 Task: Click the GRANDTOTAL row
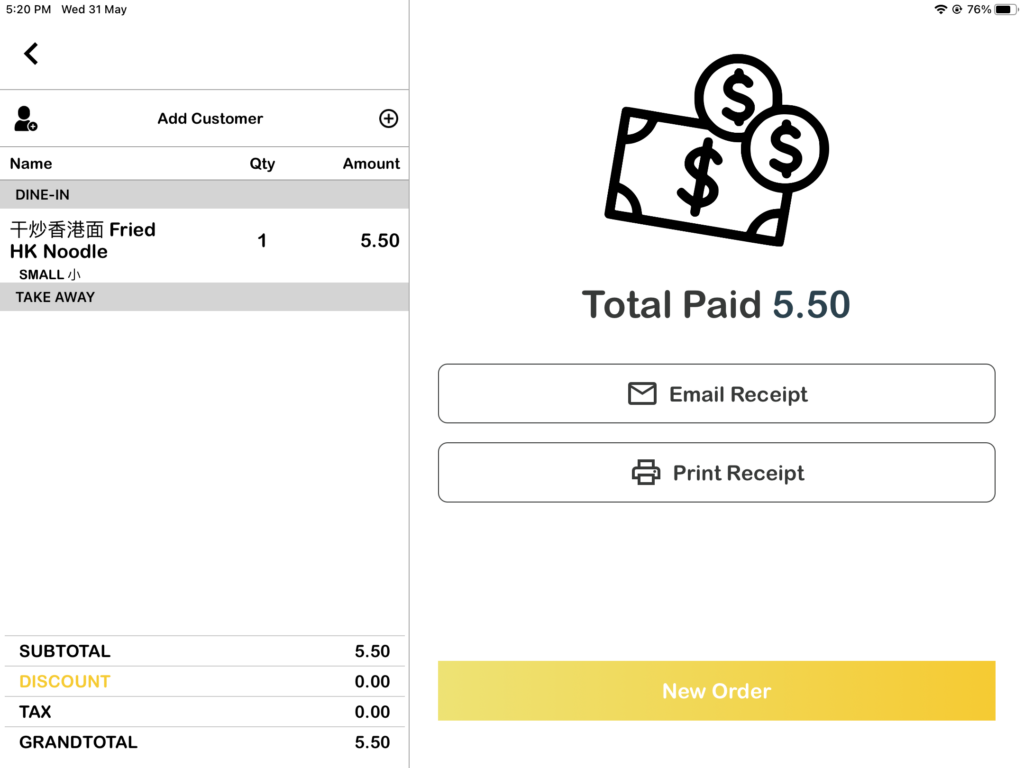(204, 742)
